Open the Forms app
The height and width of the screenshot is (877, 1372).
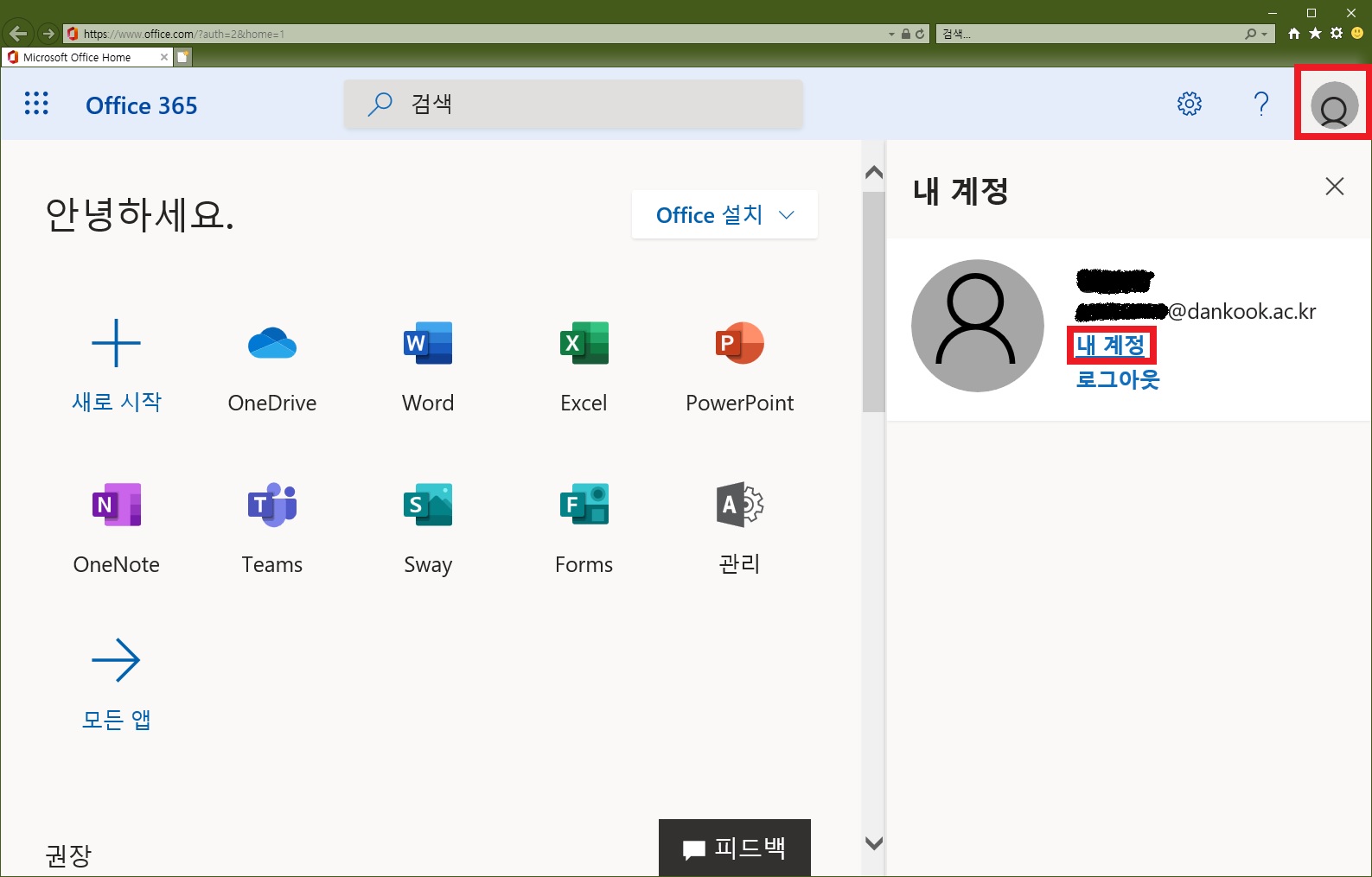[x=584, y=505]
